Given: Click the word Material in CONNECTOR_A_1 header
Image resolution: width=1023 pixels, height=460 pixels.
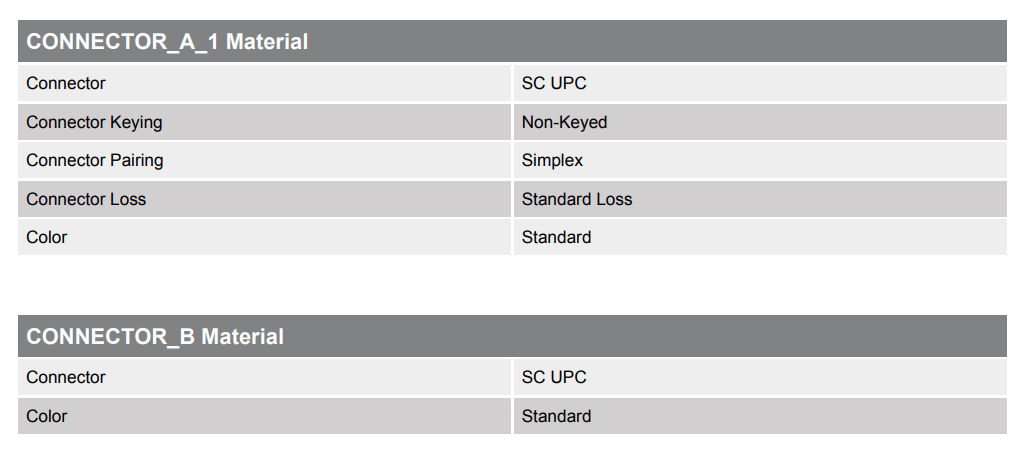Looking at the screenshot, I should click(267, 42).
